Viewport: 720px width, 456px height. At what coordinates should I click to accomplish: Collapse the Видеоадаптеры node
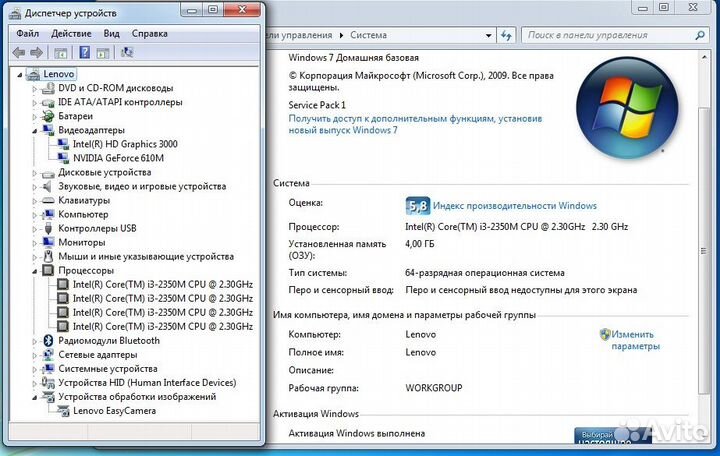34,130
